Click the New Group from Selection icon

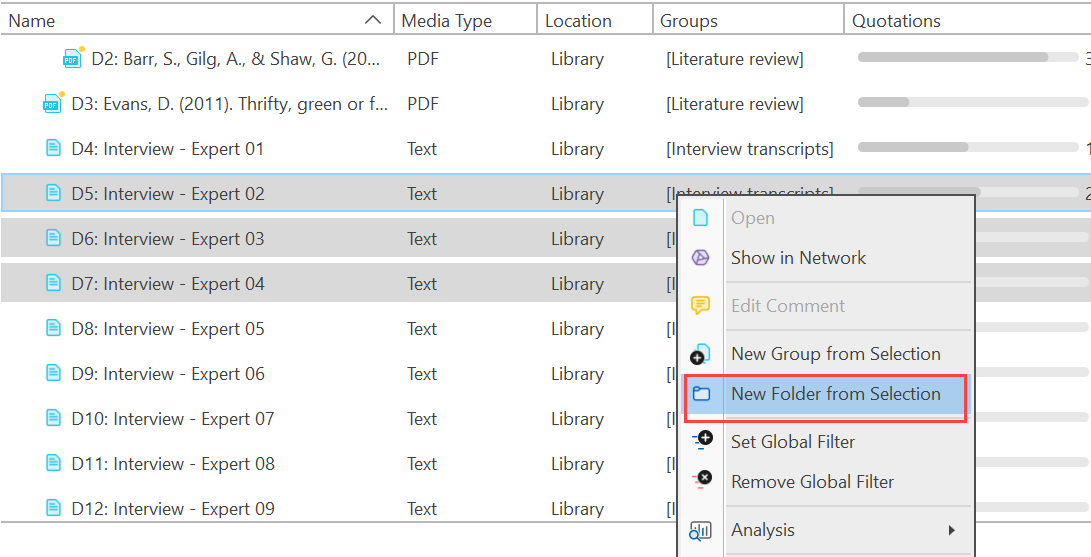tap(701, 354)
